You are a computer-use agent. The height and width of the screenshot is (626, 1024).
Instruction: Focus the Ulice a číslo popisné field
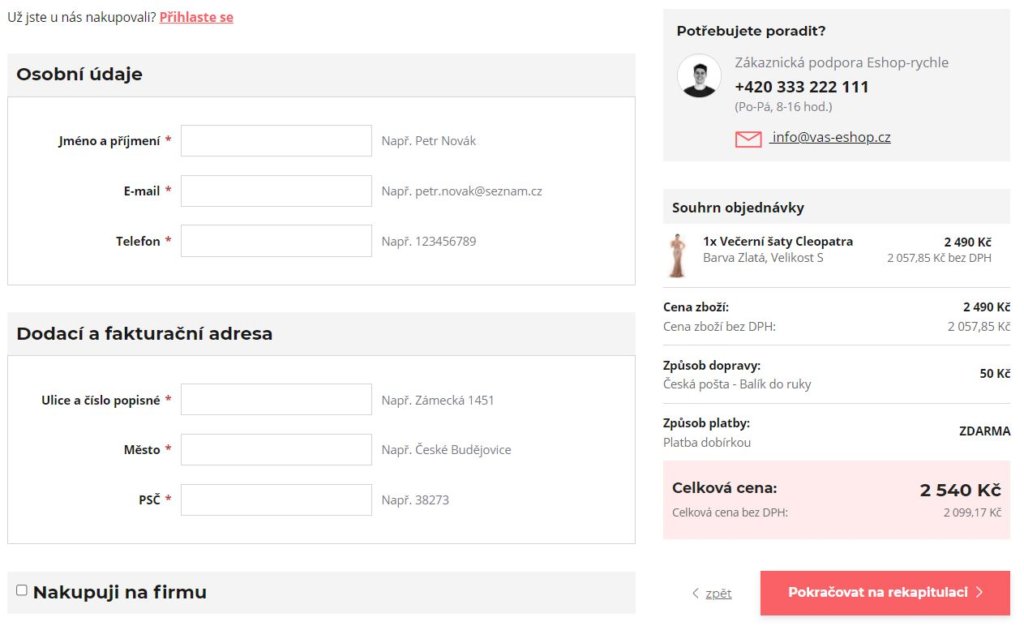click(276, 399)
